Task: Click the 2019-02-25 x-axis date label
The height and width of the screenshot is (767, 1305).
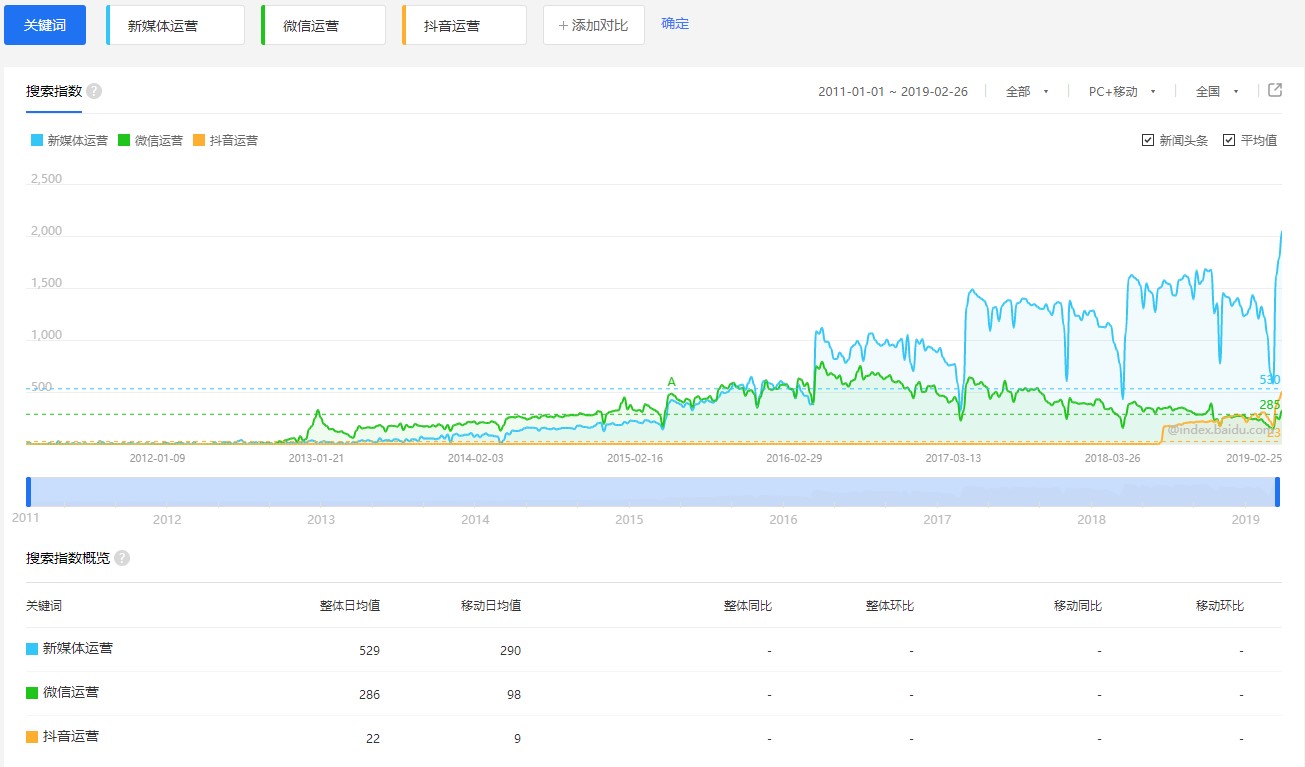Action: [1255, 458]
